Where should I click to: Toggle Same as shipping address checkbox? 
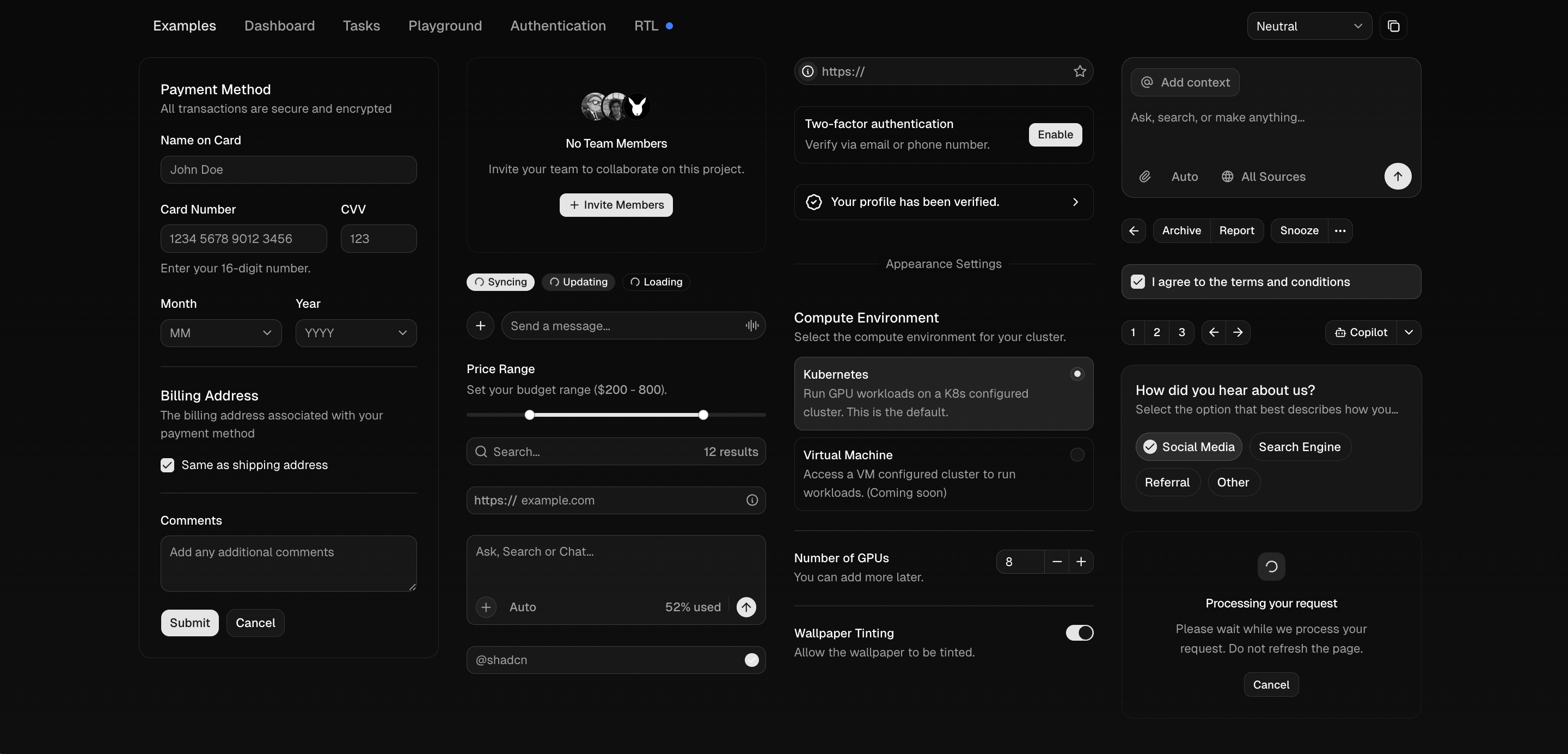click(167, 465)
